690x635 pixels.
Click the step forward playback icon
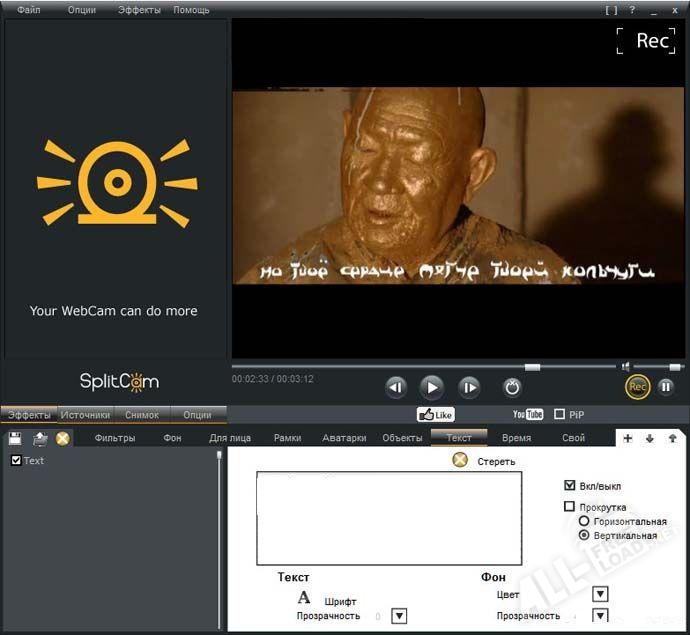(469, 387)
